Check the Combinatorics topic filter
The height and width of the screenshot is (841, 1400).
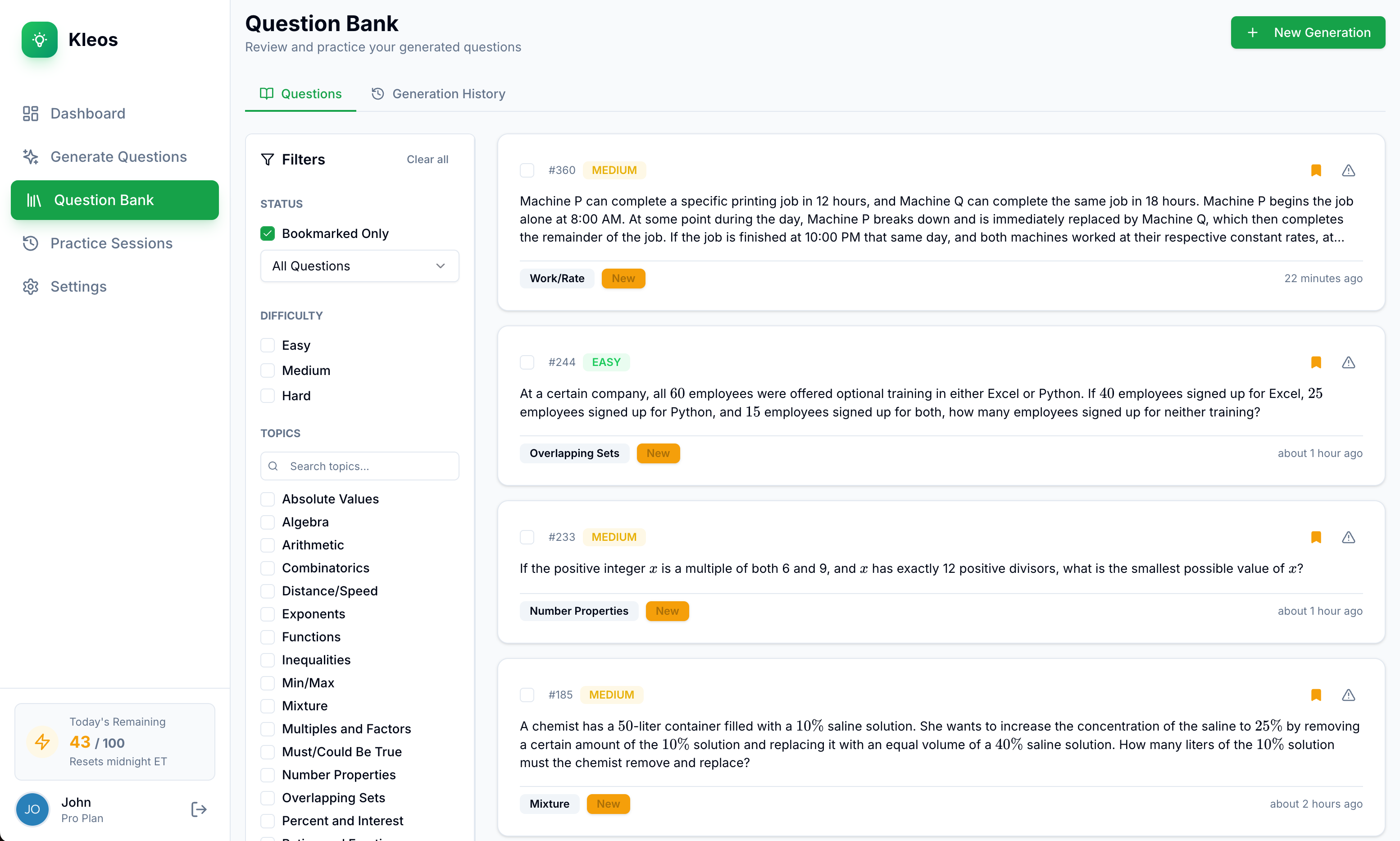point(267,568)
